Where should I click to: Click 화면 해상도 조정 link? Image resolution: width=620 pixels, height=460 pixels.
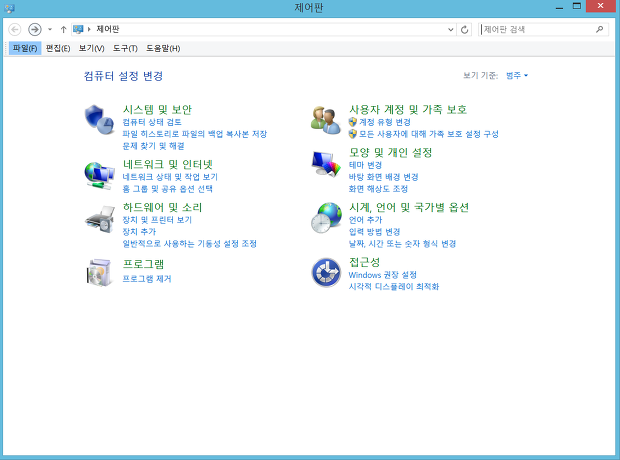[x=378, y=188]
